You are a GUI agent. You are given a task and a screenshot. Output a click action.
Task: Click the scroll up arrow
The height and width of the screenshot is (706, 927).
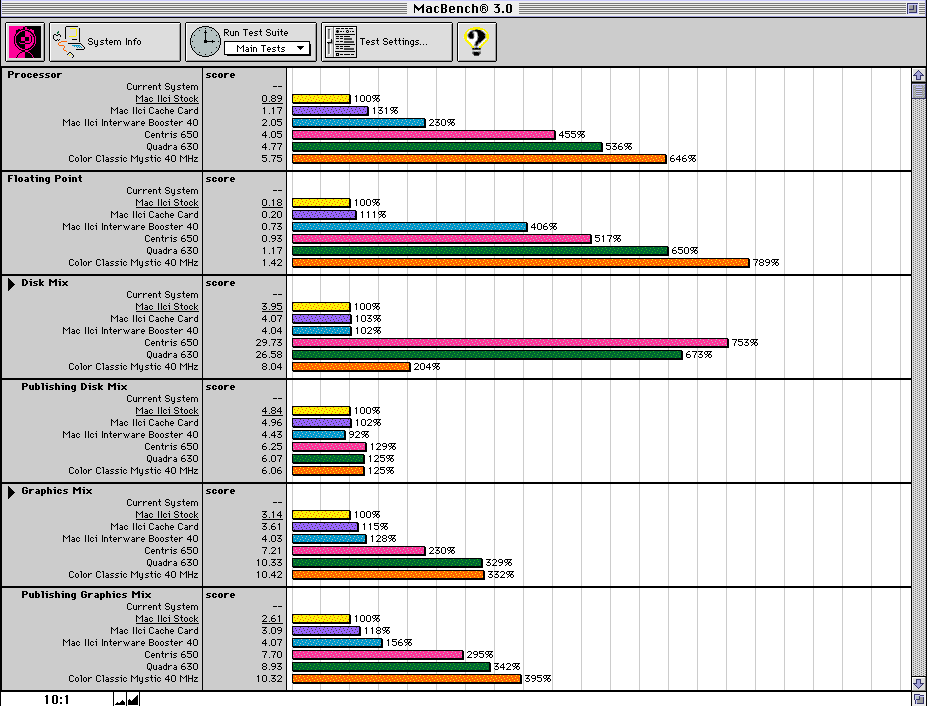pos(918,75)
